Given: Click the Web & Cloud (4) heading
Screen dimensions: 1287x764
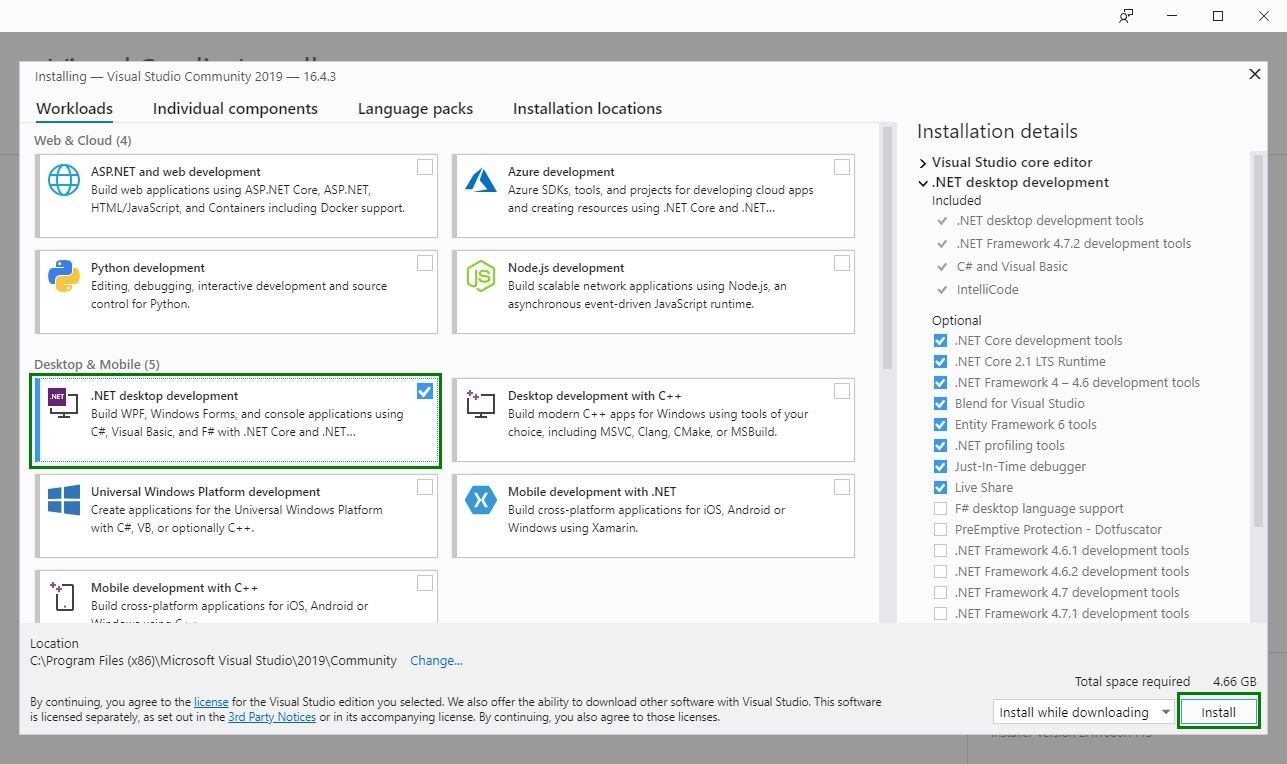Looking at the screenshot, I should coord(83,141).
